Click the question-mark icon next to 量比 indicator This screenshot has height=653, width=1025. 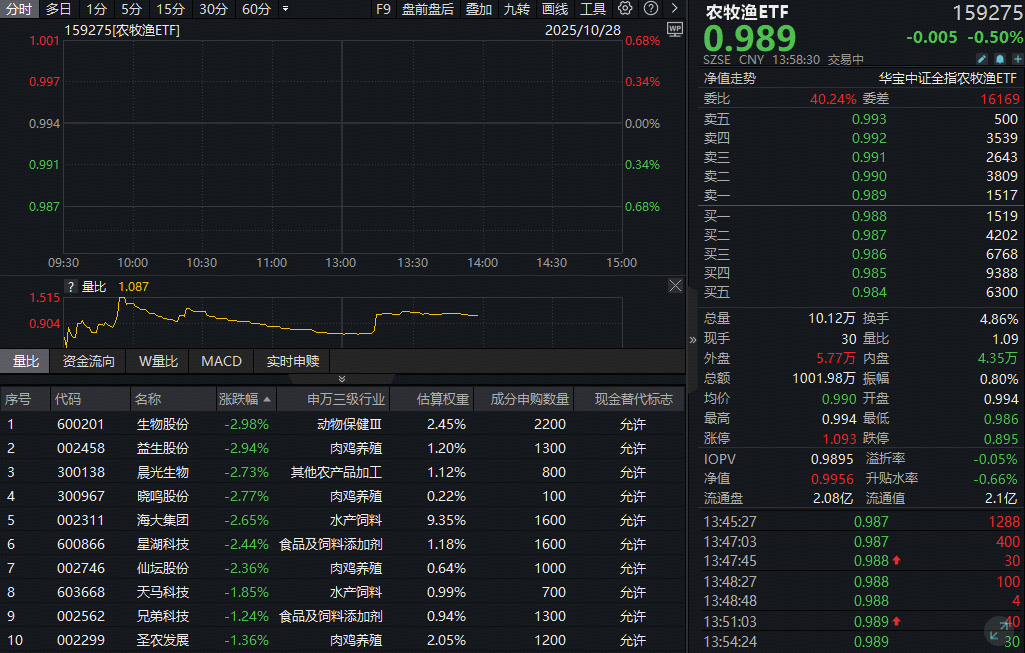(x=70, y=285)
